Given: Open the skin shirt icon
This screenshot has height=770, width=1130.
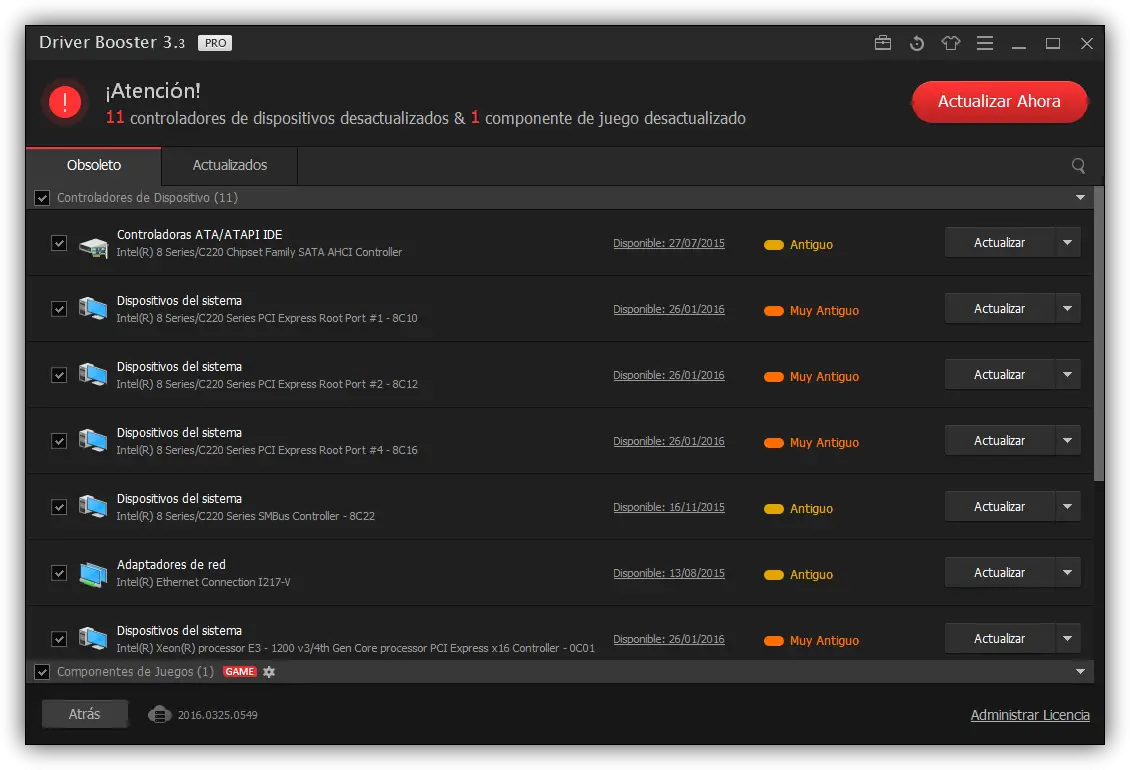Looking at the screenshot, I should (951, 43).
